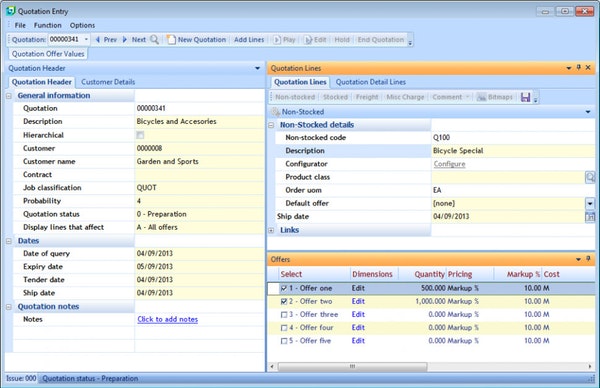Select the Quotation Lines tab
Screen dimensions: 600x388
[x=300, y=82]
